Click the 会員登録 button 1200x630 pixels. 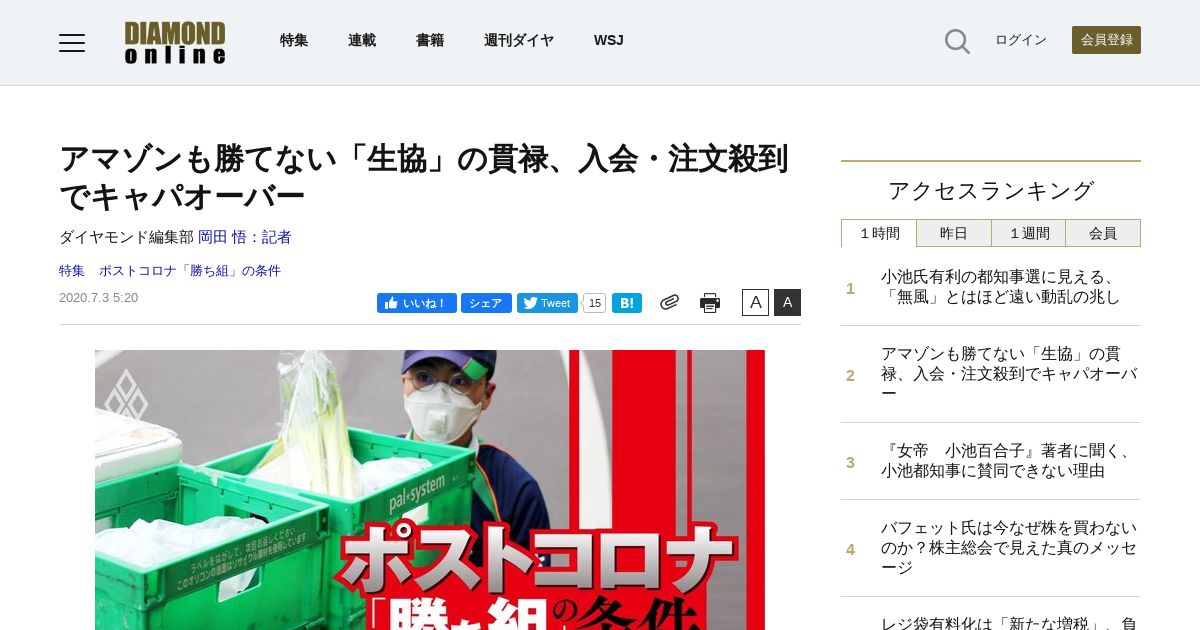point(1106,40)
